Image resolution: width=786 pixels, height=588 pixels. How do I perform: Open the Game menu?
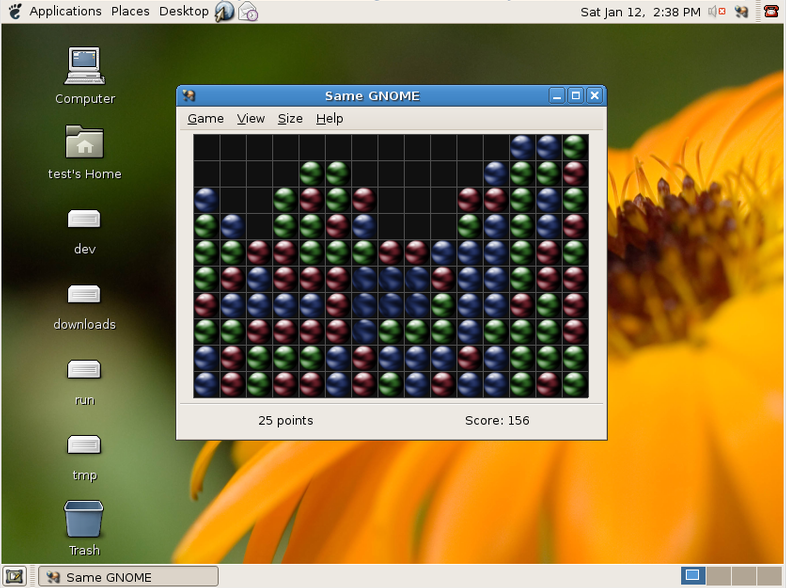(x=206, y=119)
